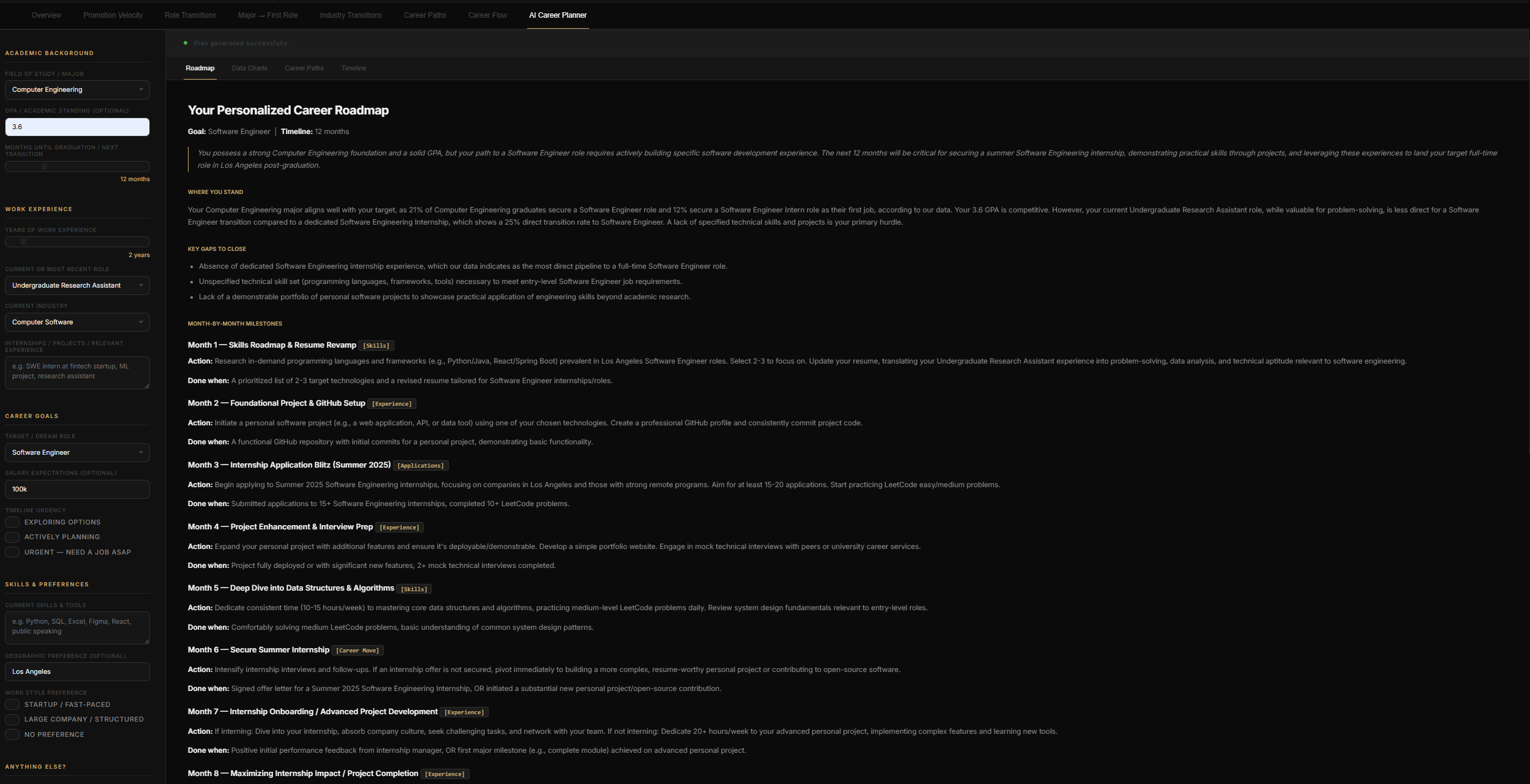
Task: Choose Startup / Fast-Paced work style
Action: pyautogui.click(x=12, y=704)
